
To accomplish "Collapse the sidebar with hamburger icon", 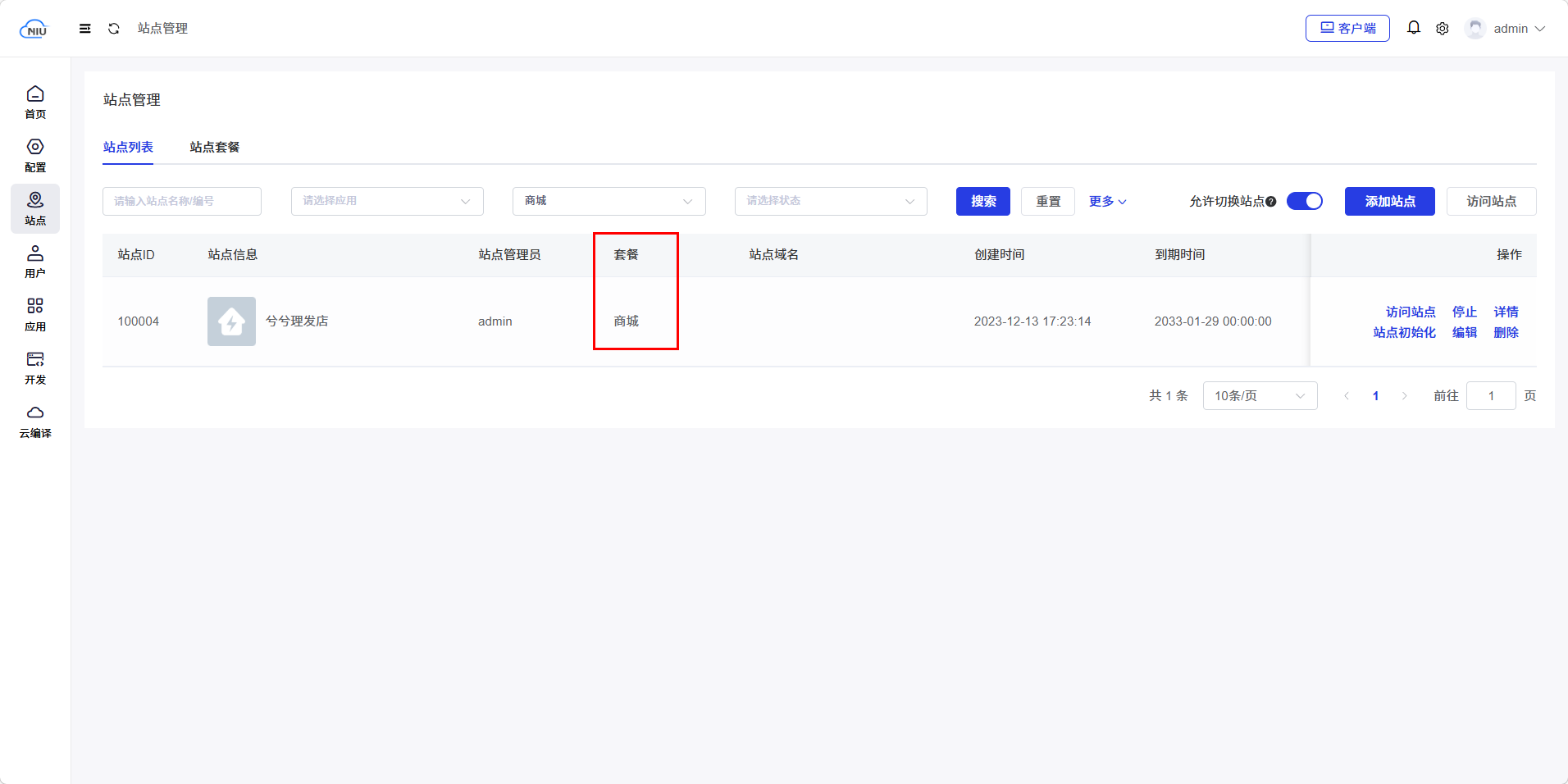I will coord(84,29).
